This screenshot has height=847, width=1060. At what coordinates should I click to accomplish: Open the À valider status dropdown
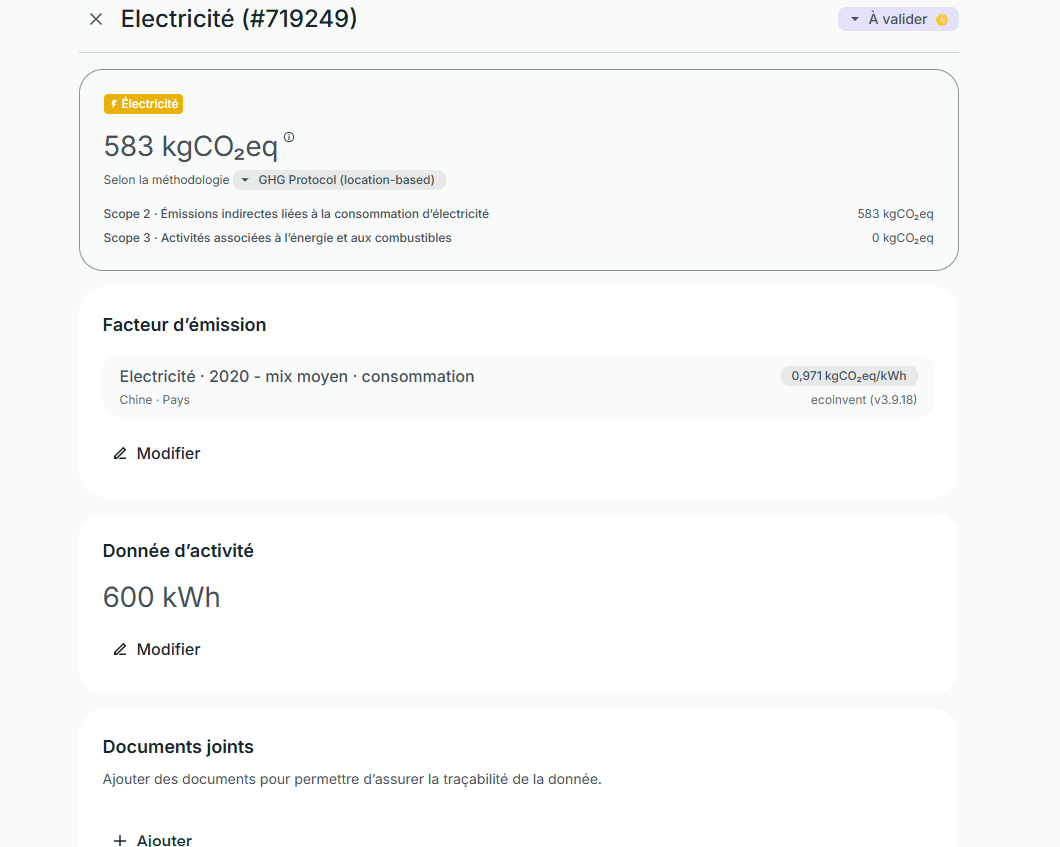898,19
